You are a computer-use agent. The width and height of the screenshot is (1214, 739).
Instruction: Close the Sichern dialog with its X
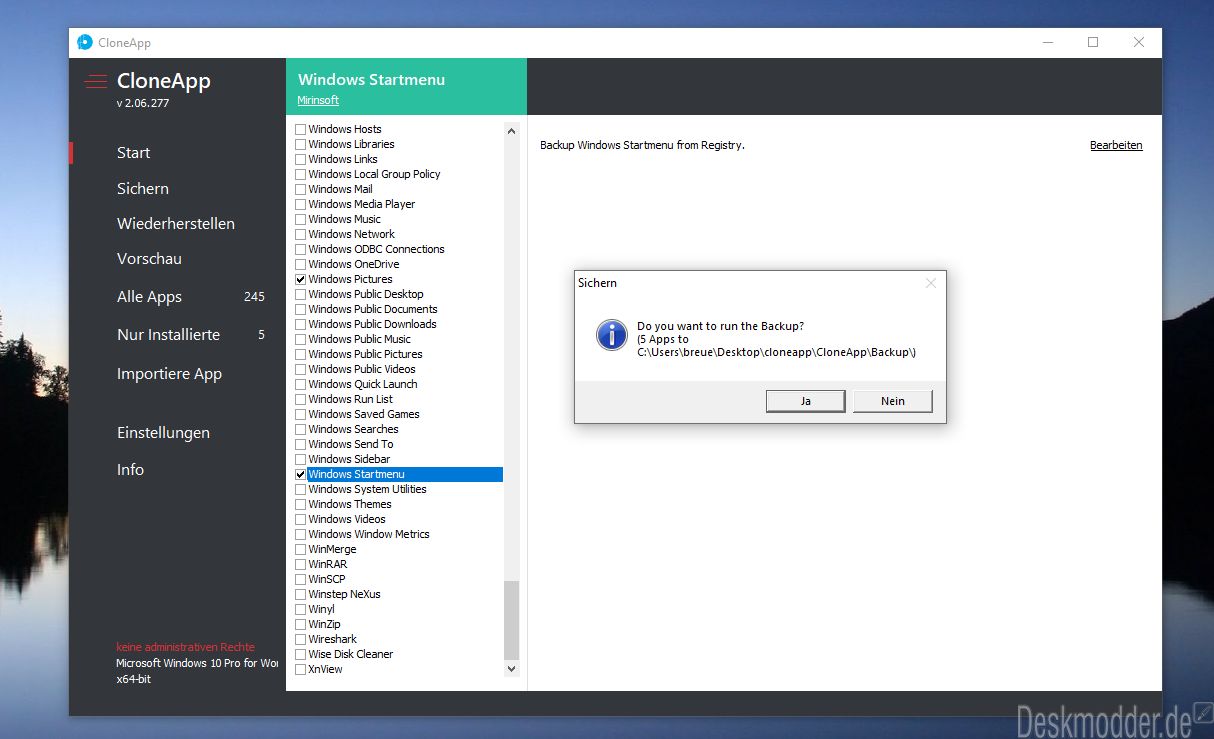click(x=931, y=283)
